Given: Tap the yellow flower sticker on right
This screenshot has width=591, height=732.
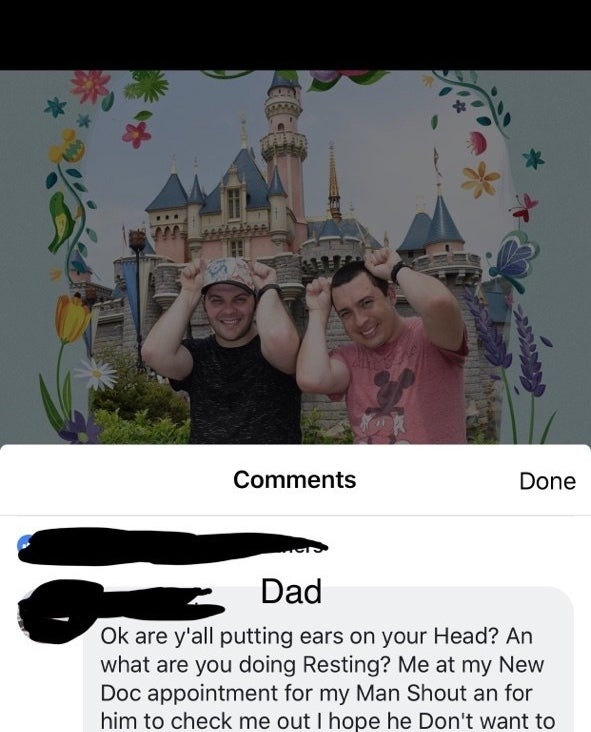Looking at the screenshot, I should (x=480, y=179).
